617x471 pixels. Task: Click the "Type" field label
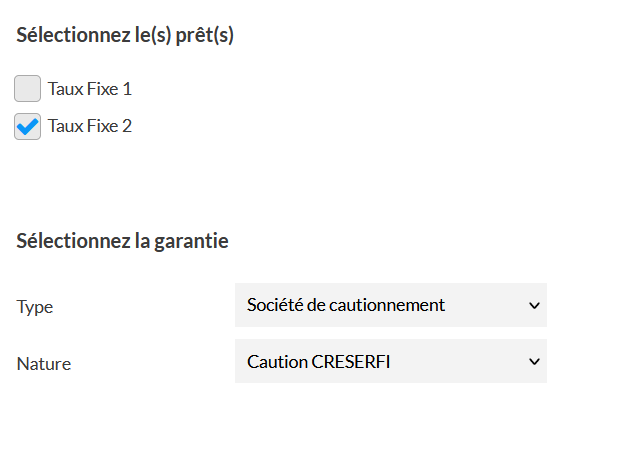point(35,307)
